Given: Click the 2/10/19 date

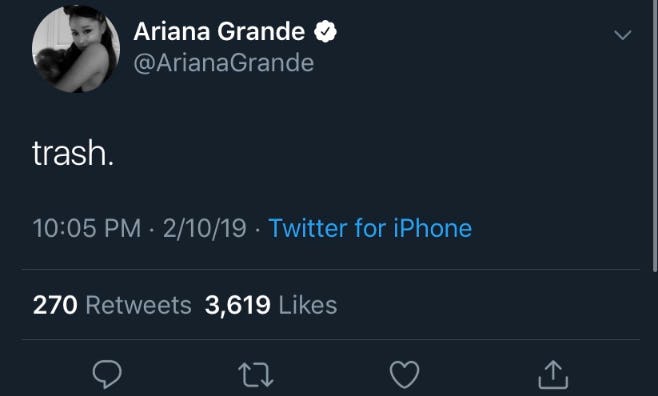Looking at the screenshot, I should click(x=204, y=228).
